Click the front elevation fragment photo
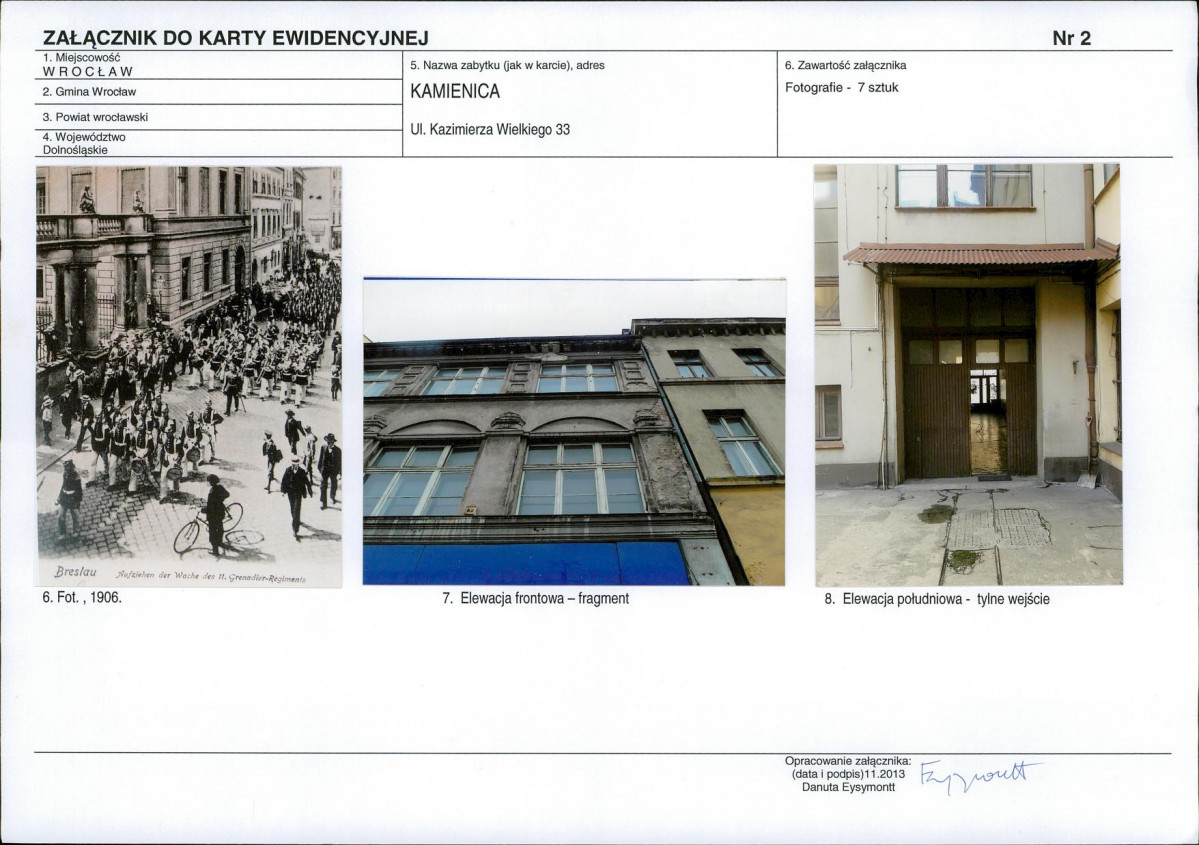 pyautogui.click(x=574, y=431)
